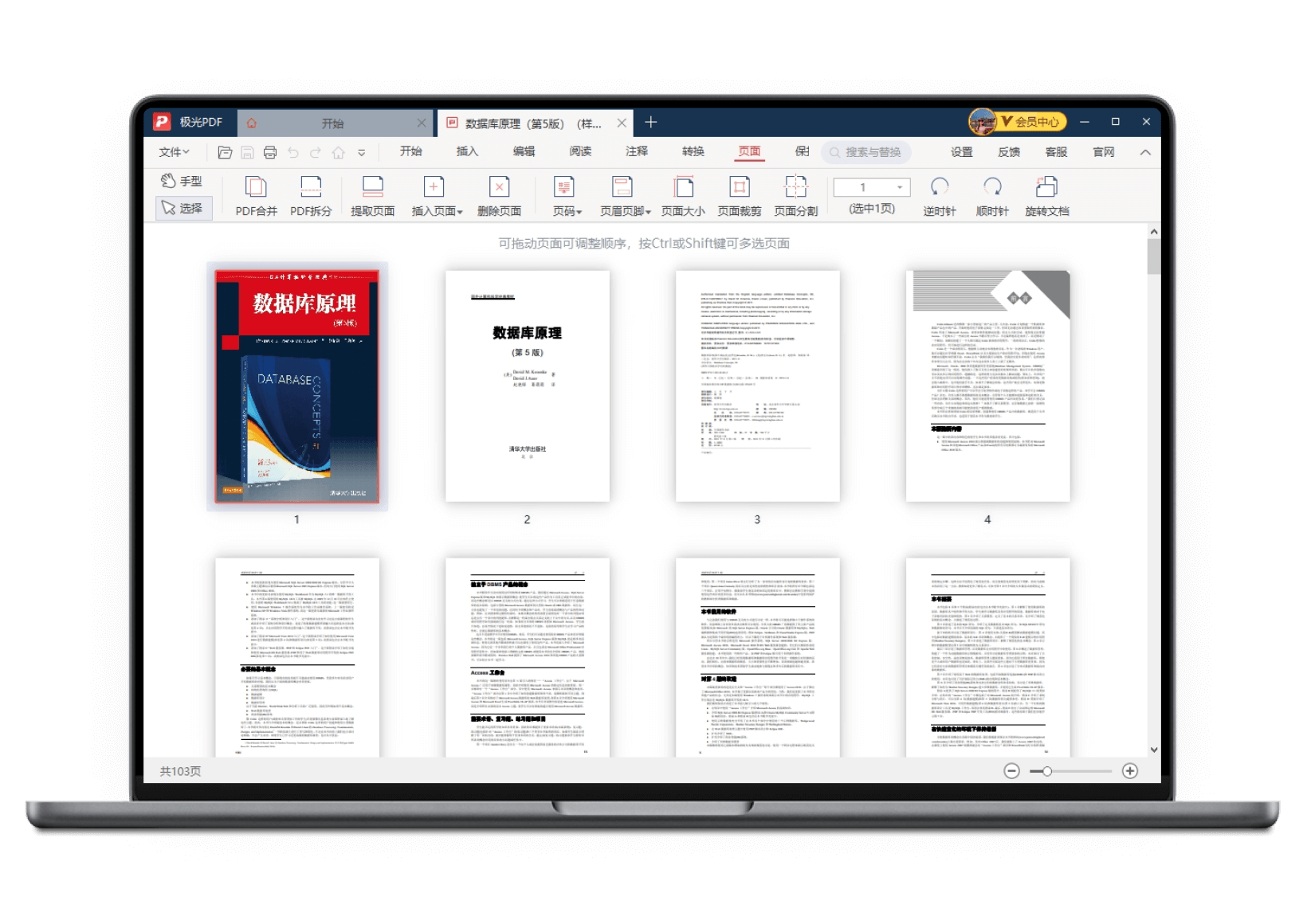Viewport: 1307px width, 924px height.
Task: Open 官网 official website link
Action: (x=1104, y=152)
